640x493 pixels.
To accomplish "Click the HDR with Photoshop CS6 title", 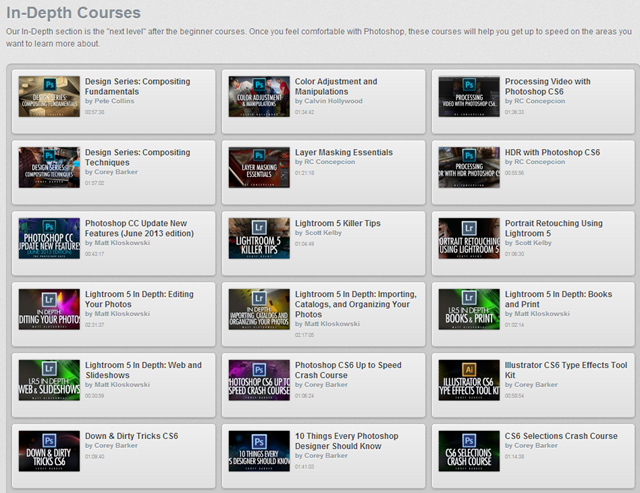I will pyautogui.click(x=552, y=152).
